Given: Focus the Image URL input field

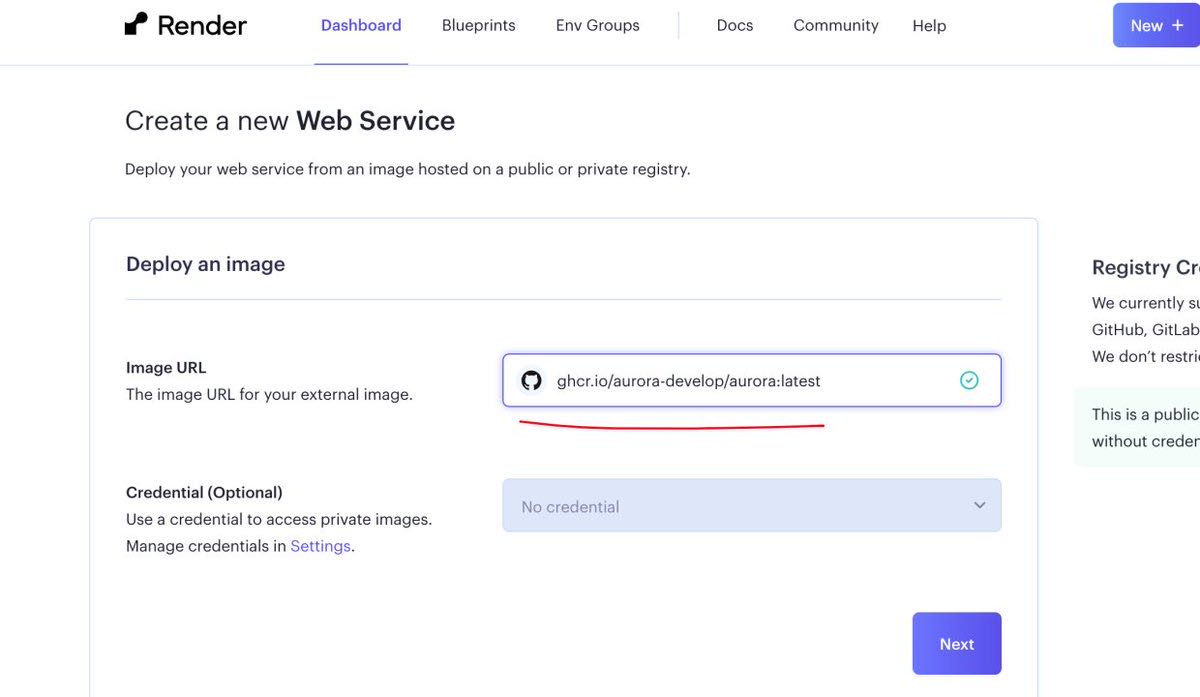Looking at the screenshot, I should click(x=740, y=381).
